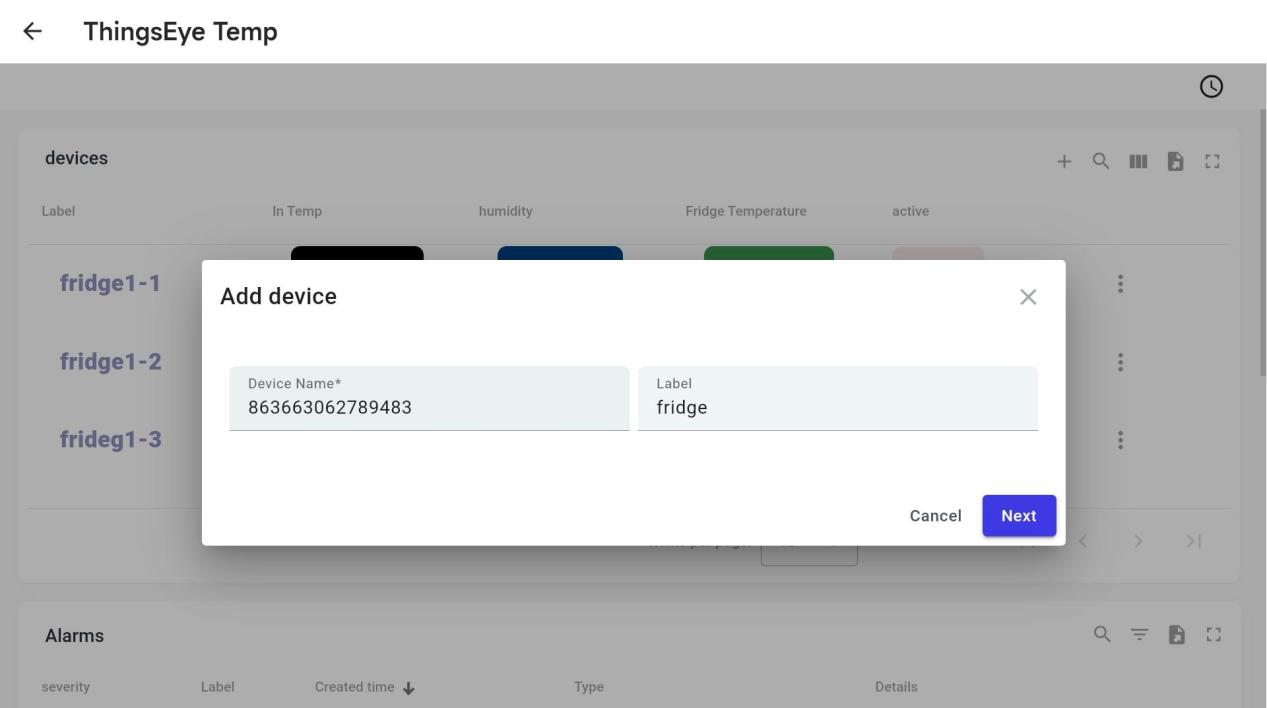Click the add device plus icon
The image size is (1267, 708).
(x=1064, y=161)
